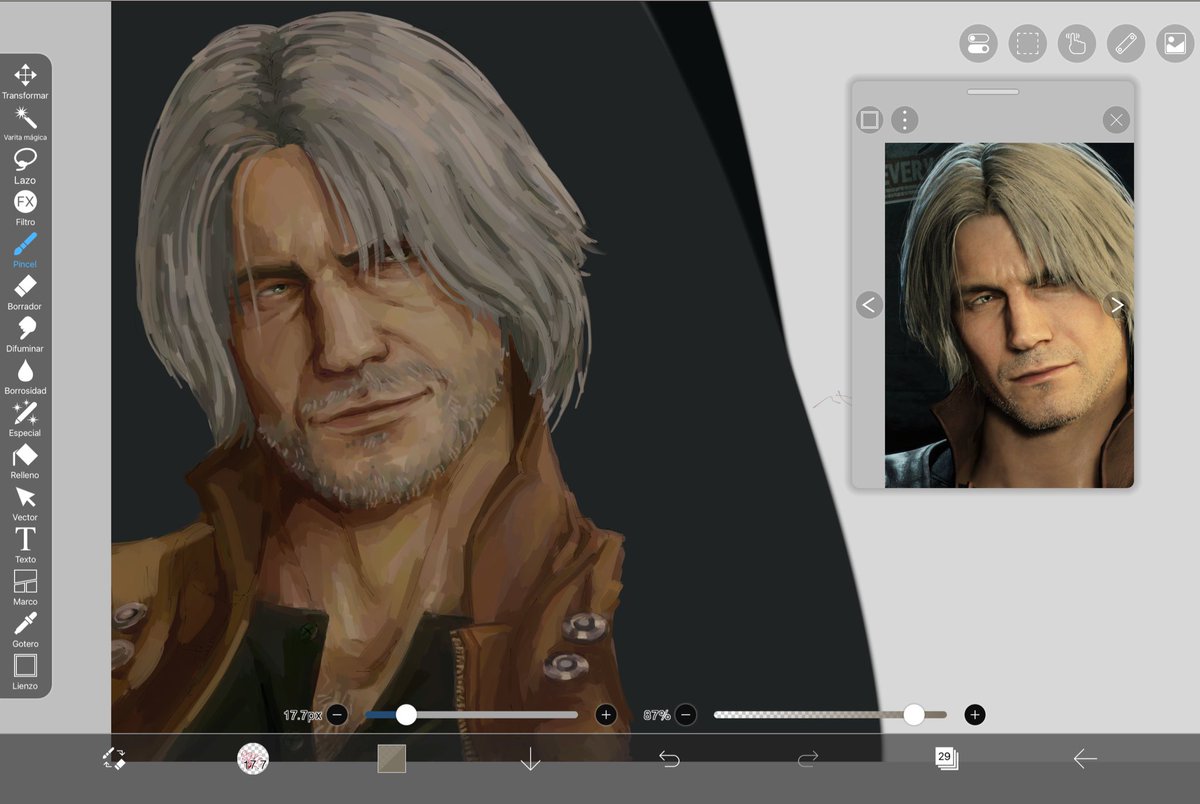Open the Especial brush tool
The height and width of the screenshot is (804, 1200).
(25, 419)
